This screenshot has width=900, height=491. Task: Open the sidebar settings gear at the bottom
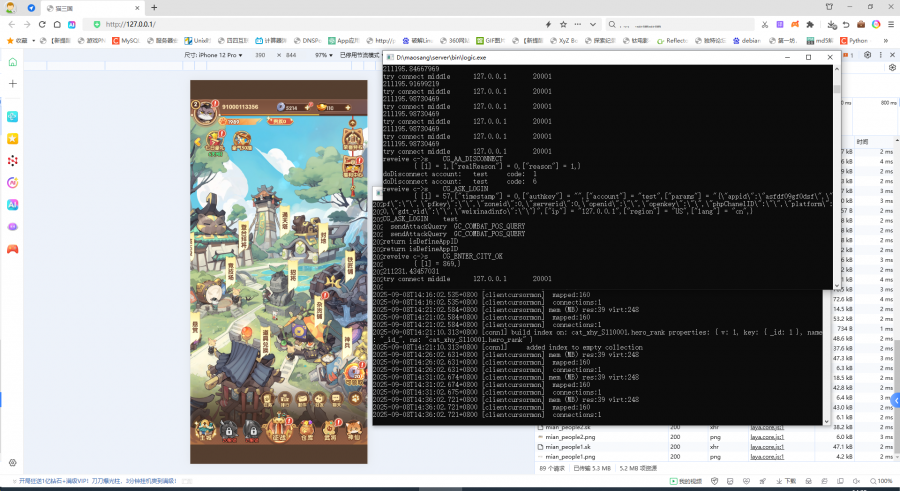pyautogui.click(x=13, y=462)
